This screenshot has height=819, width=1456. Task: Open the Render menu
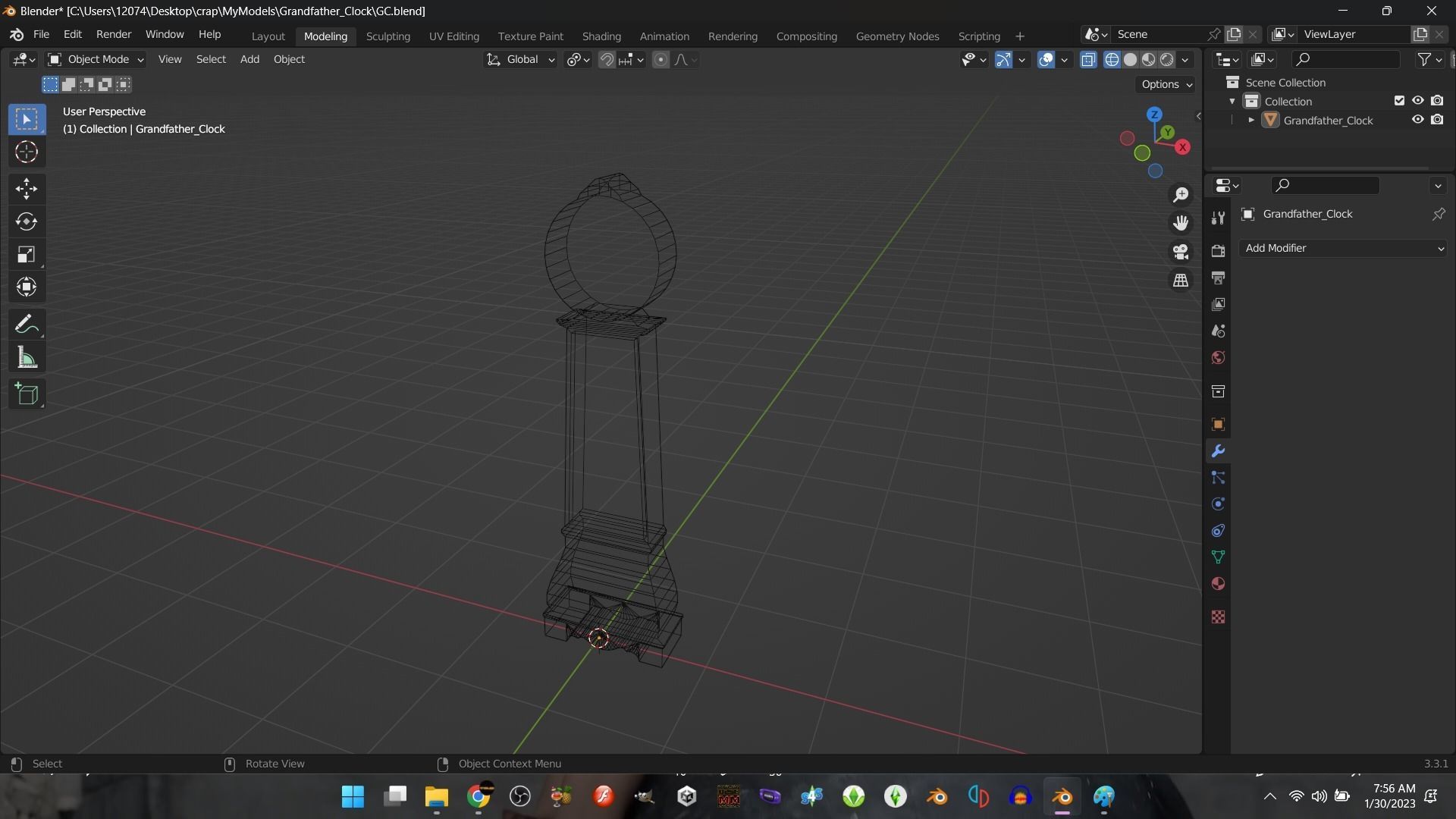pos(114,34)
